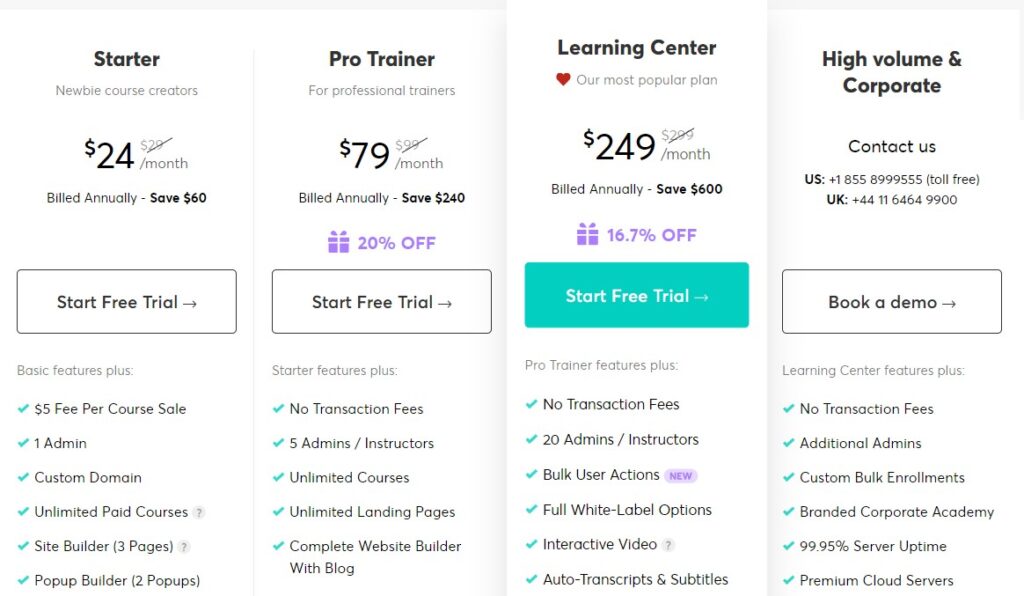Click the NEW badge on Bulk User Actions
This screenshot has width=1024, height=596.
[x=680, y=476]
